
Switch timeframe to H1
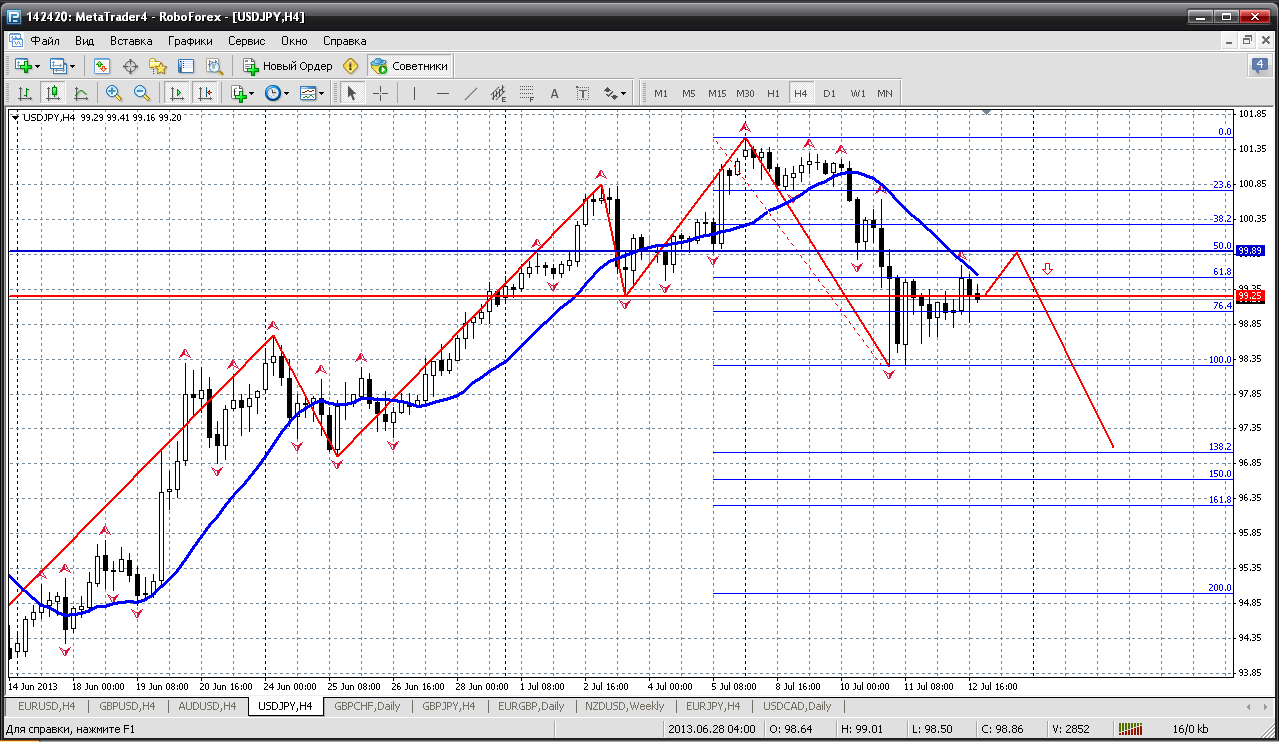pyautogui.click(x=773, y=93)
